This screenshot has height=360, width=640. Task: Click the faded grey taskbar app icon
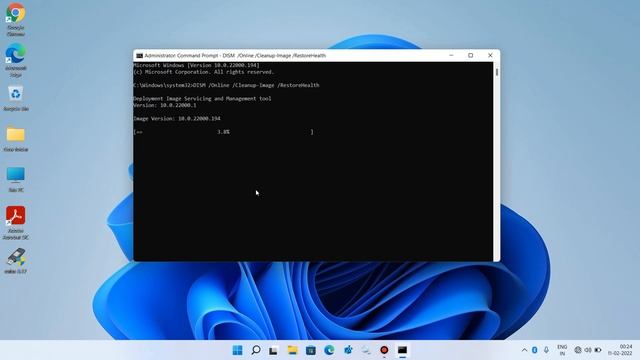pyautogui.click(x=366, y=350)
